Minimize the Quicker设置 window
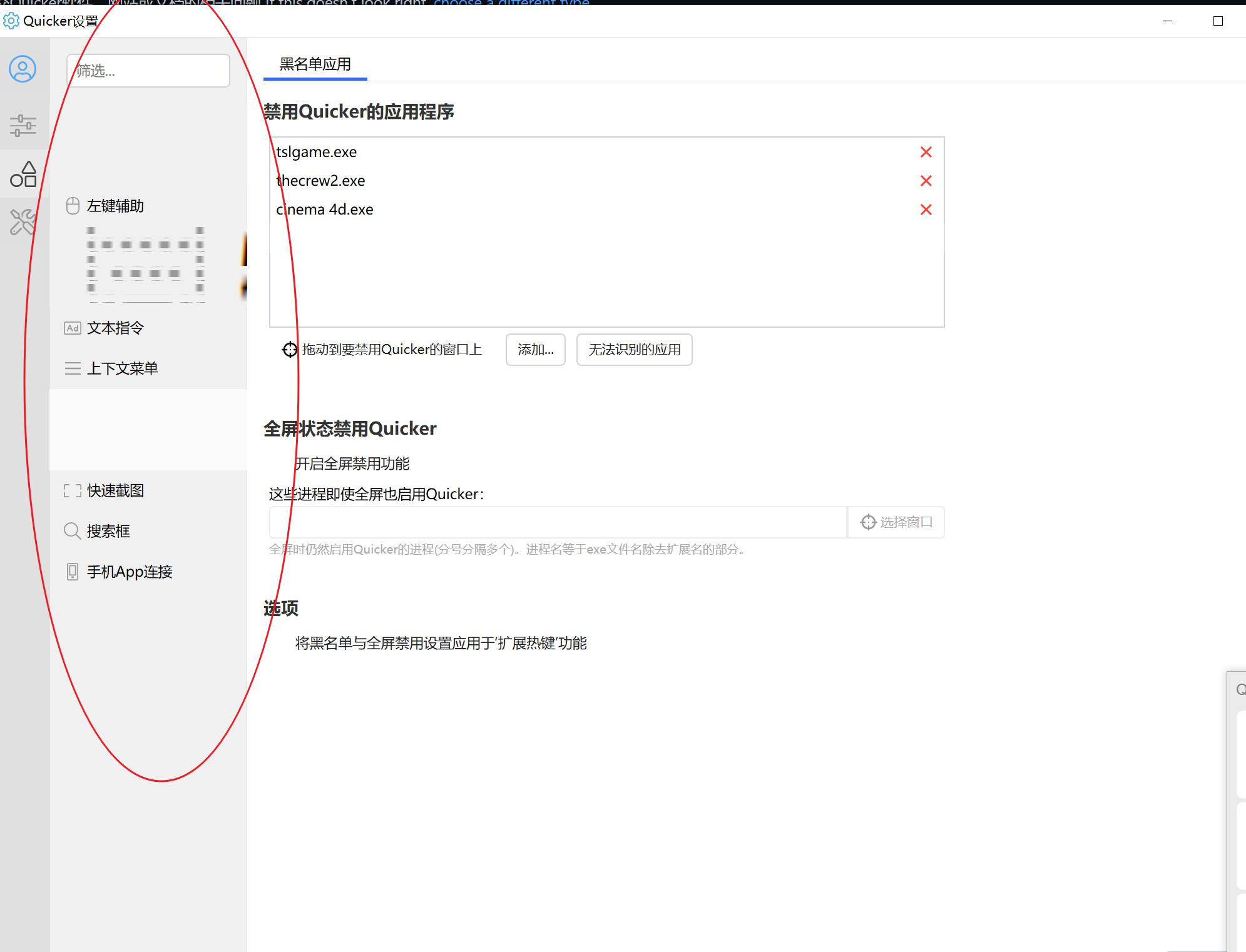The width and height of the screenshot is (1246, 952). (1167, 21)
